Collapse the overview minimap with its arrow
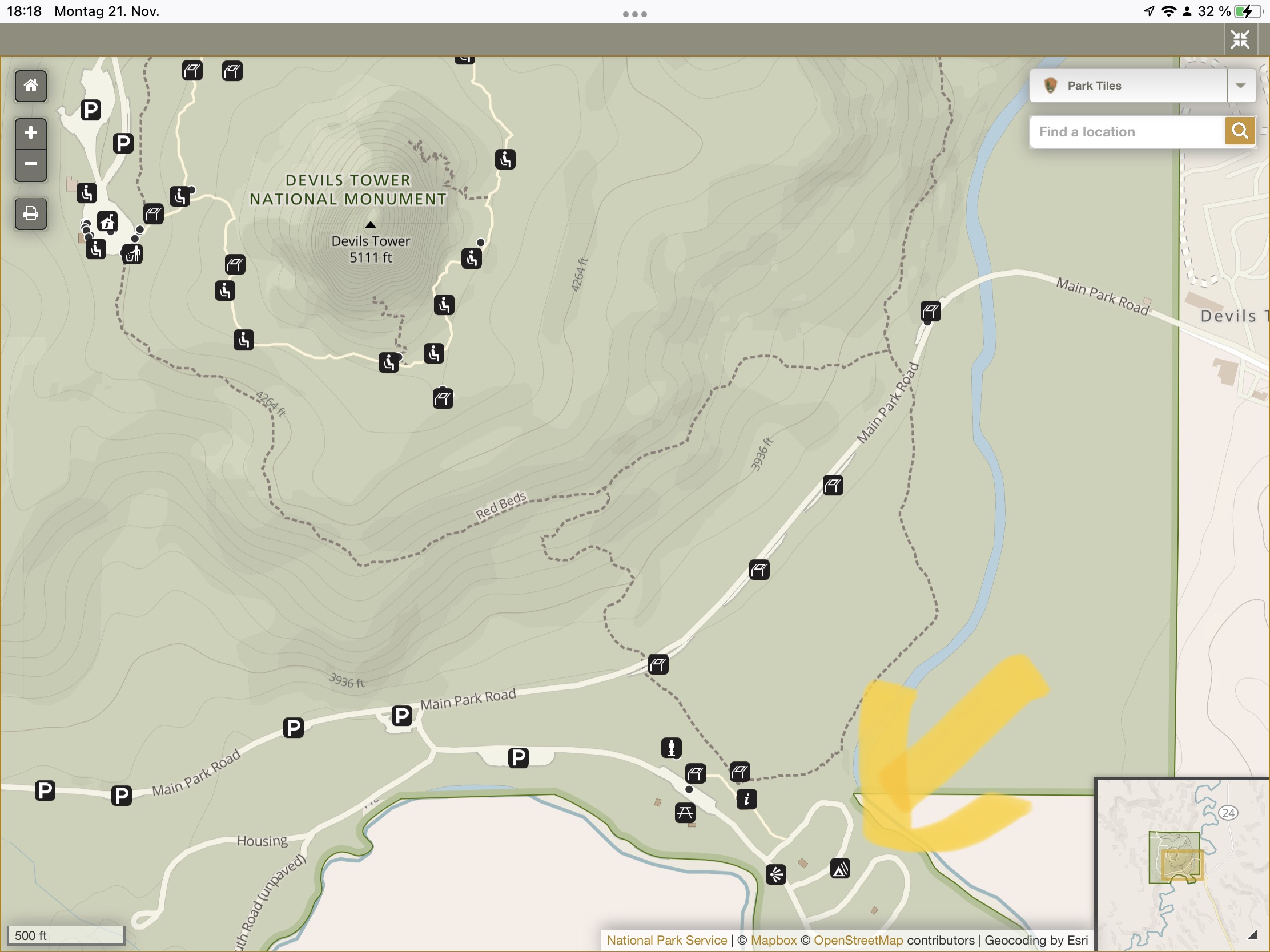Image resolution: width=1270 pixels, height=952 pixels. click(x=1253, y=935)
